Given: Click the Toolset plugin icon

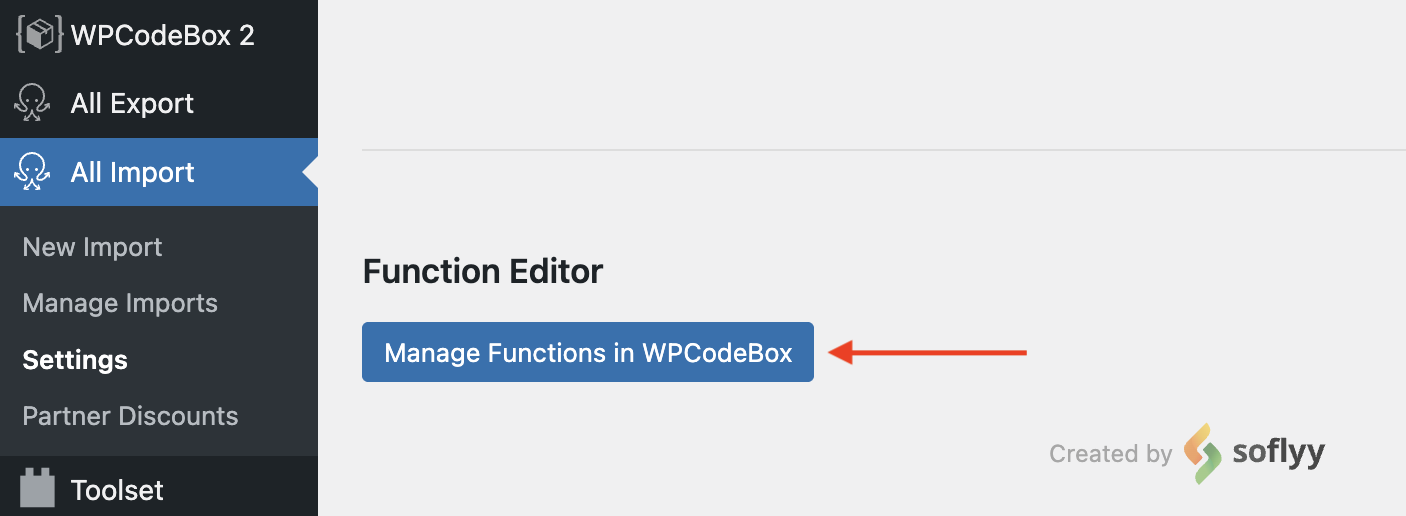Looking at the screenshot, I should (x=37, y=489).
